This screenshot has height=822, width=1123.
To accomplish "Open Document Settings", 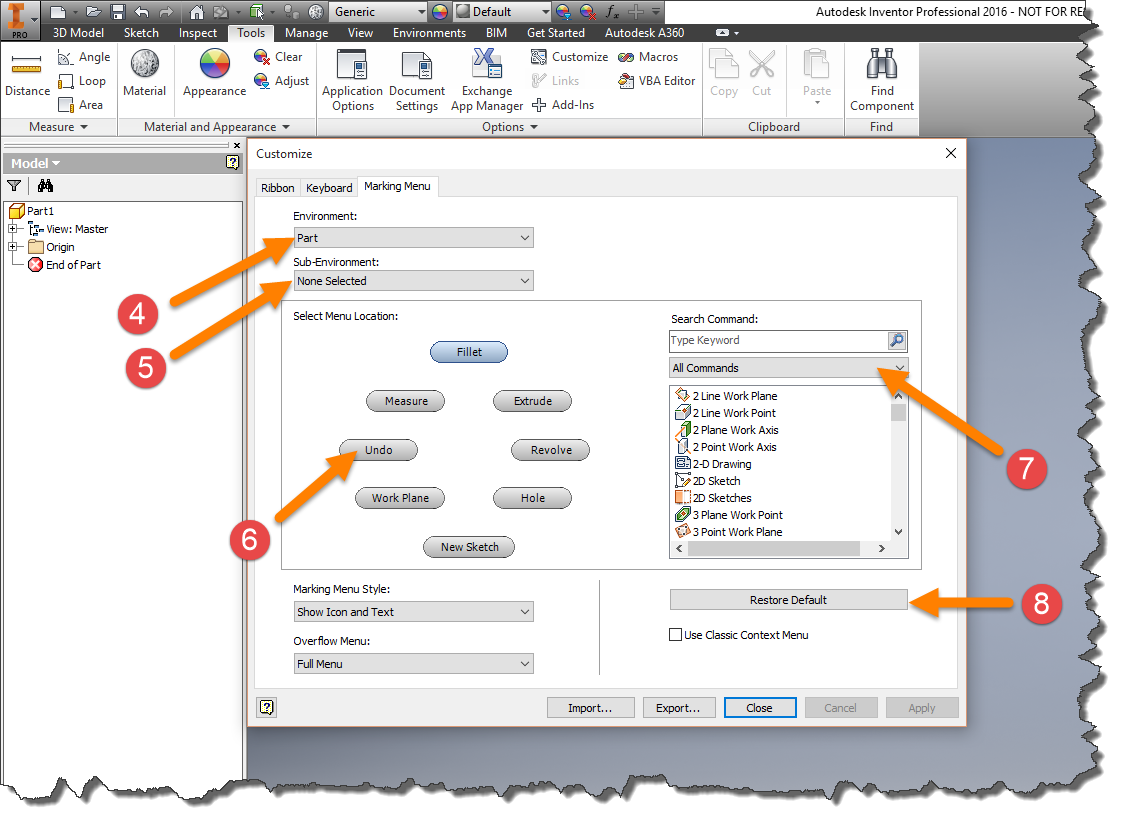I will [x=417, y=80].
